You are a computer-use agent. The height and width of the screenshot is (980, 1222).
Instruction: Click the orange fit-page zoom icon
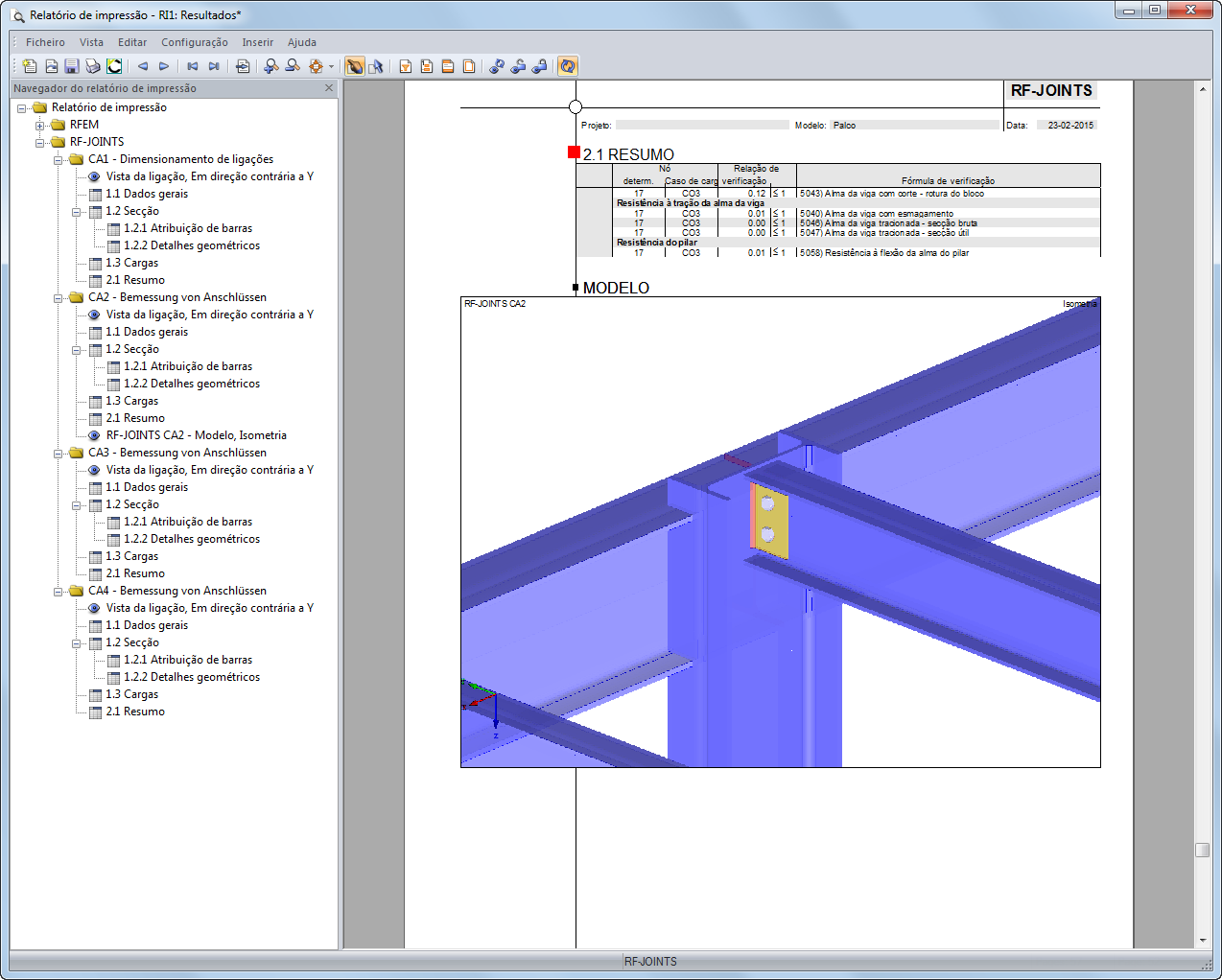click(x=316, y=66)
